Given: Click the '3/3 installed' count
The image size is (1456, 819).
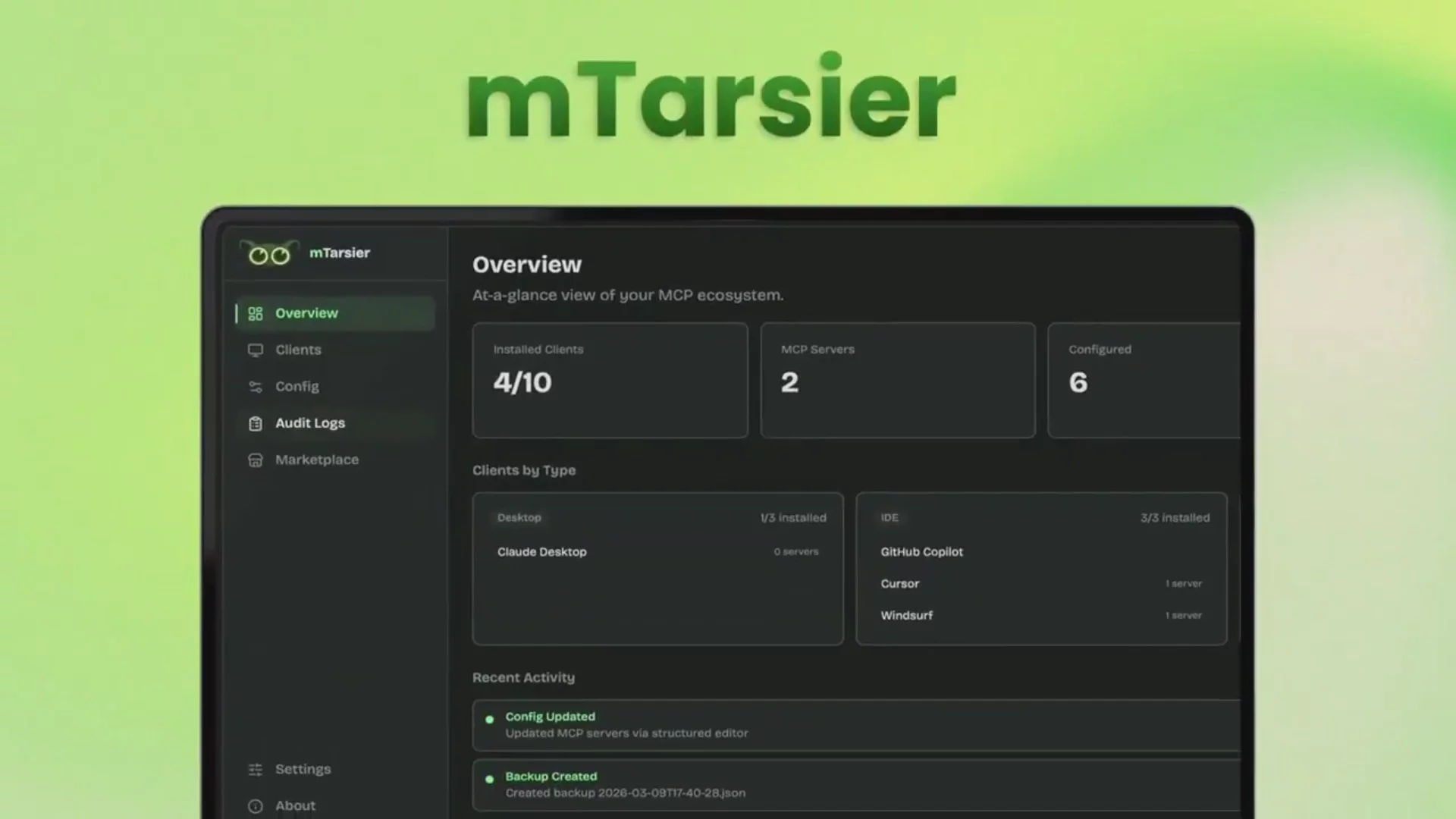Looking at the screenshot, I should tap(1175, 518).
